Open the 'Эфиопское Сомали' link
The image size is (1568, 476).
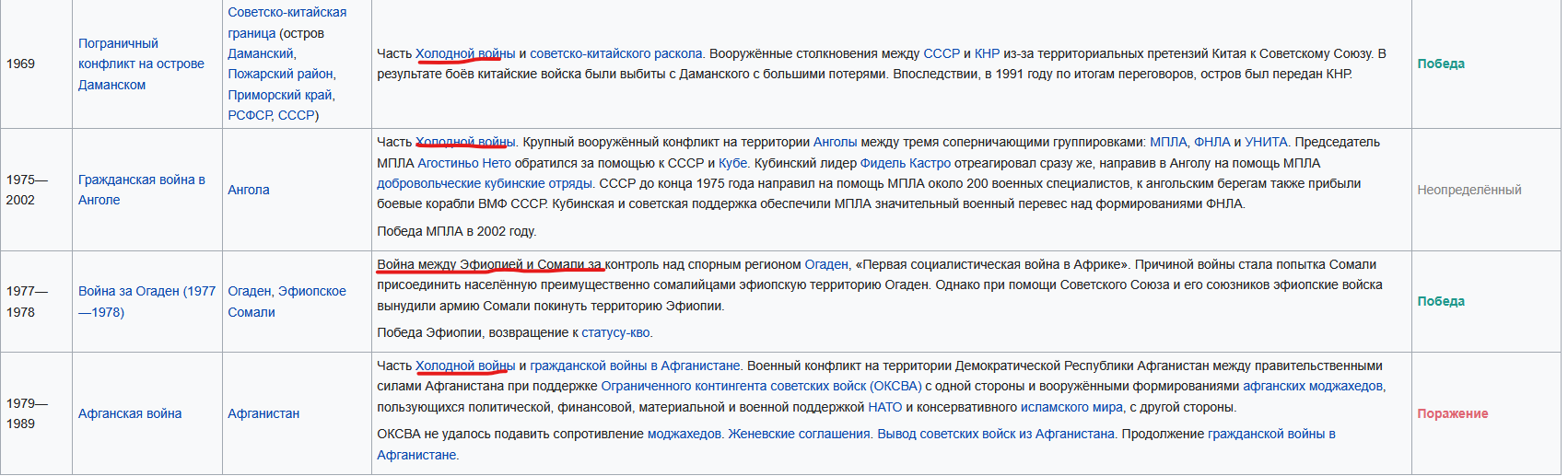[287, 301]
